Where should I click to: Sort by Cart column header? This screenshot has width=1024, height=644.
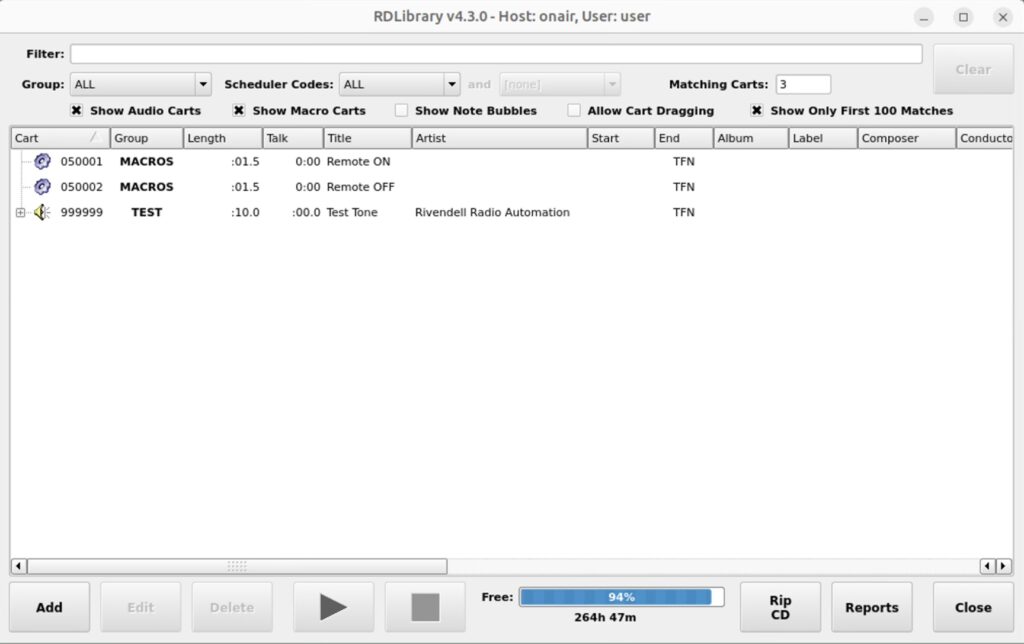(59, 138)
